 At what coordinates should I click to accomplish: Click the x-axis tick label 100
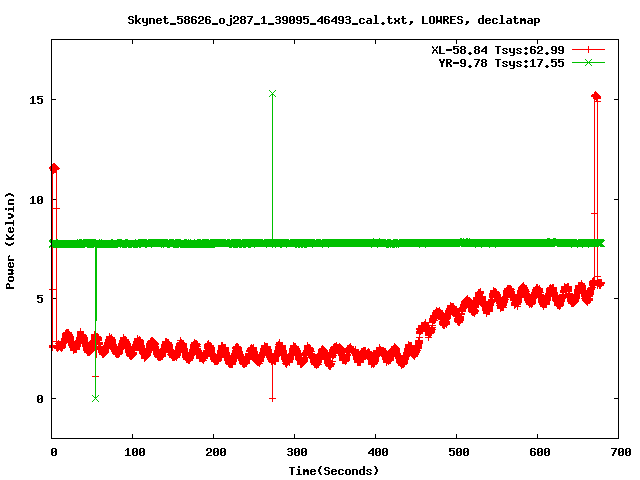pyautogui.click(x=135, y=452)
